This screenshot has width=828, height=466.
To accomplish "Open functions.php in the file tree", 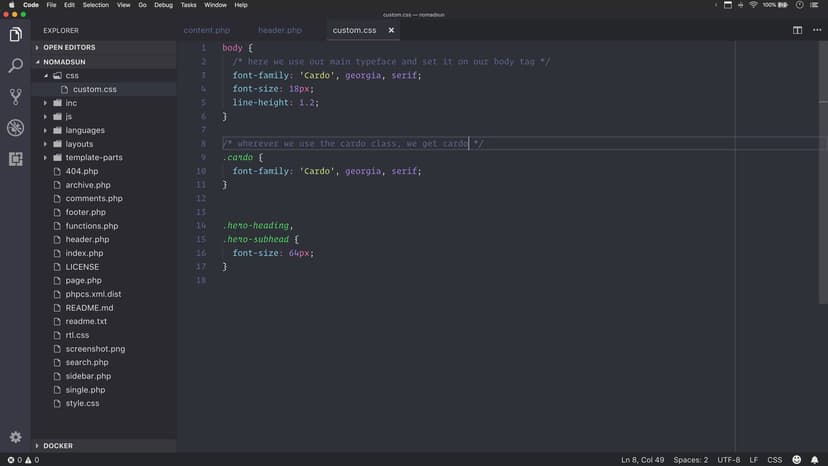I will (92, 226).
